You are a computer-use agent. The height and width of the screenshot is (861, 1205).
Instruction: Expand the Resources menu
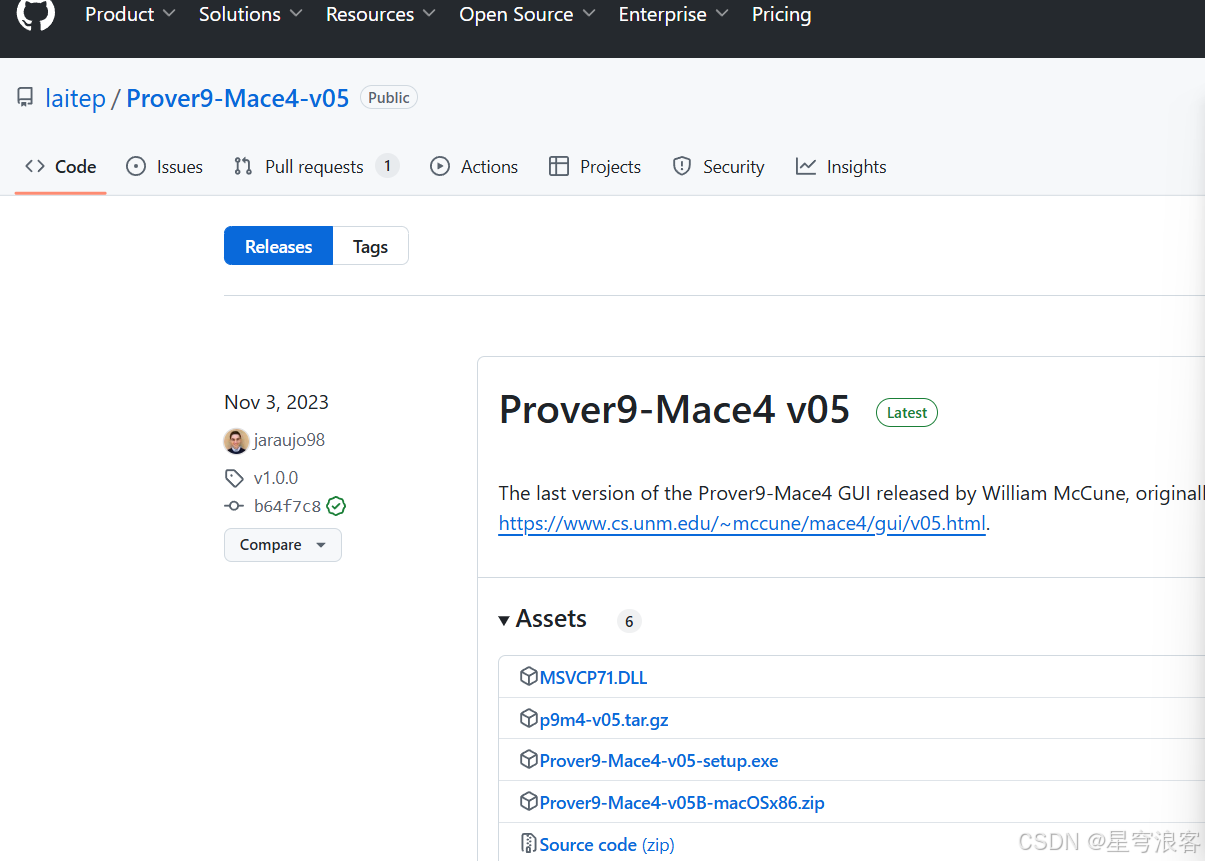[381, 14]
